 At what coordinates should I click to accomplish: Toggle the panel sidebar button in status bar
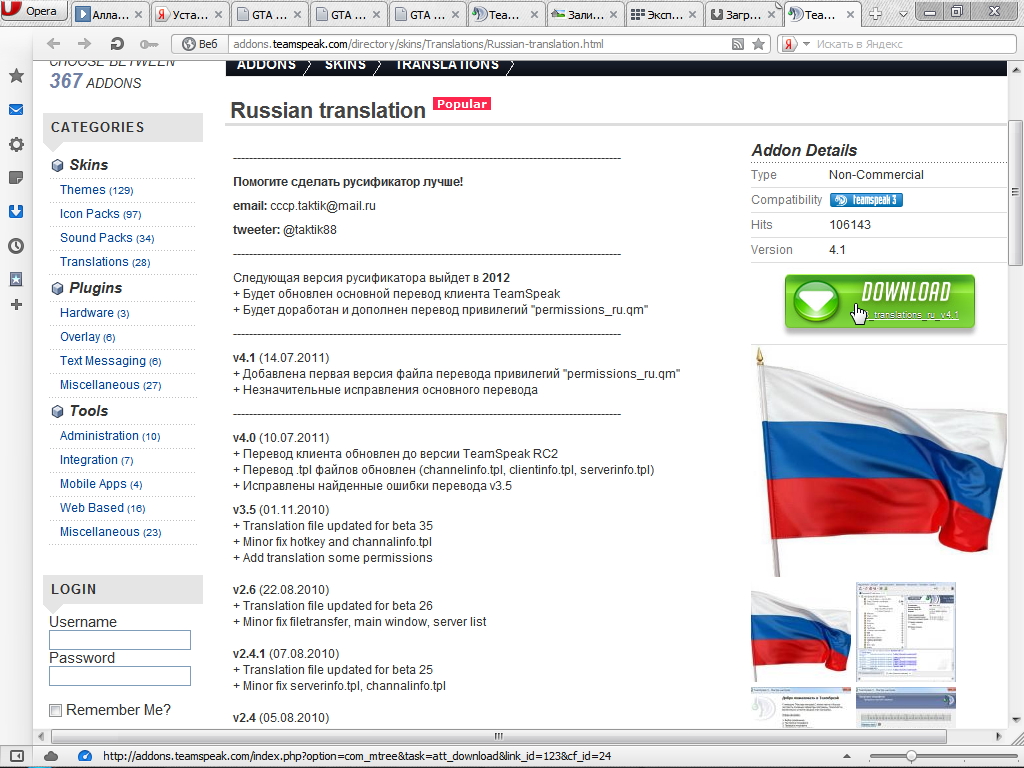point(16,756)
